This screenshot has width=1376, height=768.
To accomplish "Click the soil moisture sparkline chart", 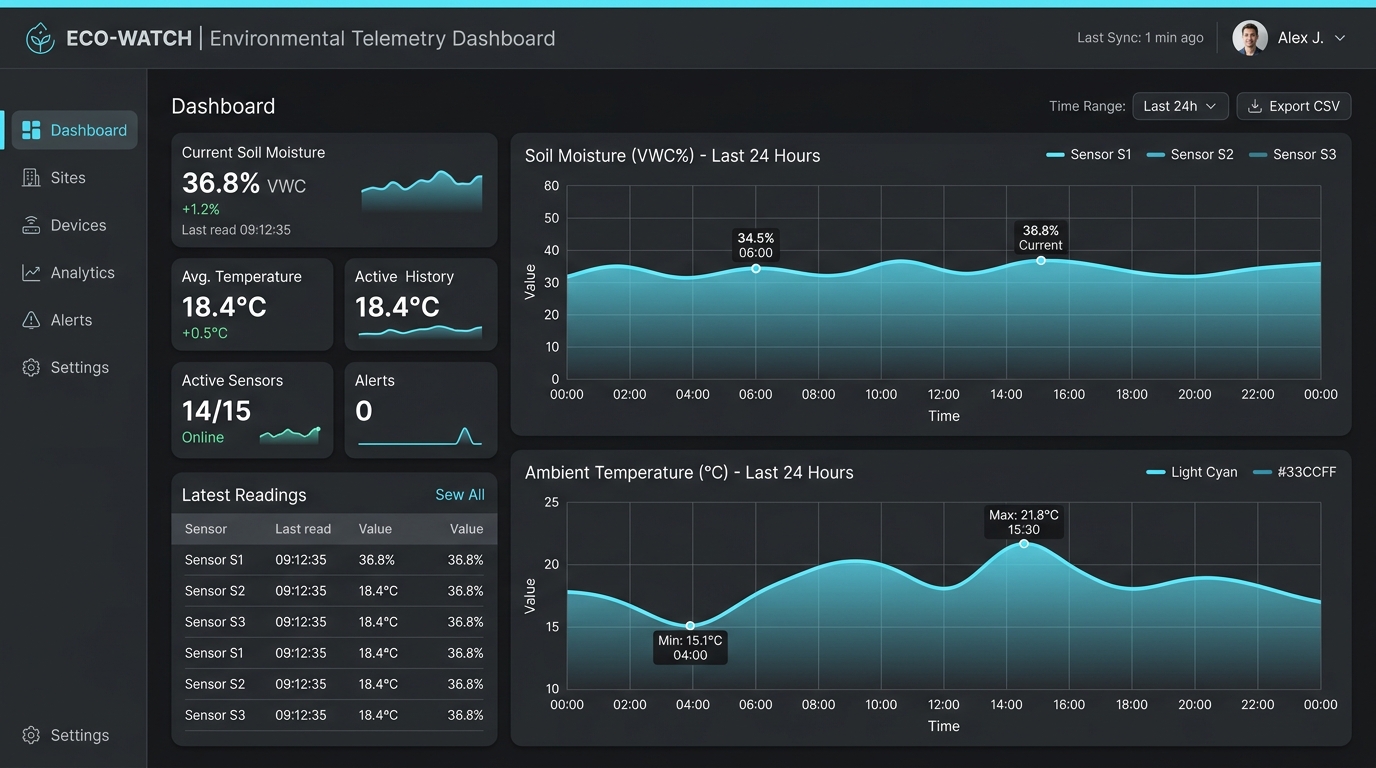I will click(422, 191).
